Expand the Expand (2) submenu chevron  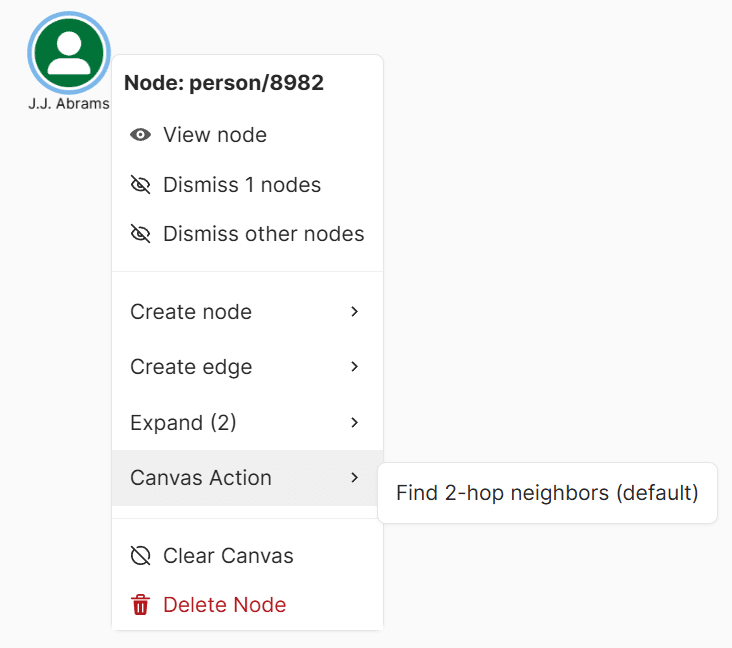tap(354, 423)
